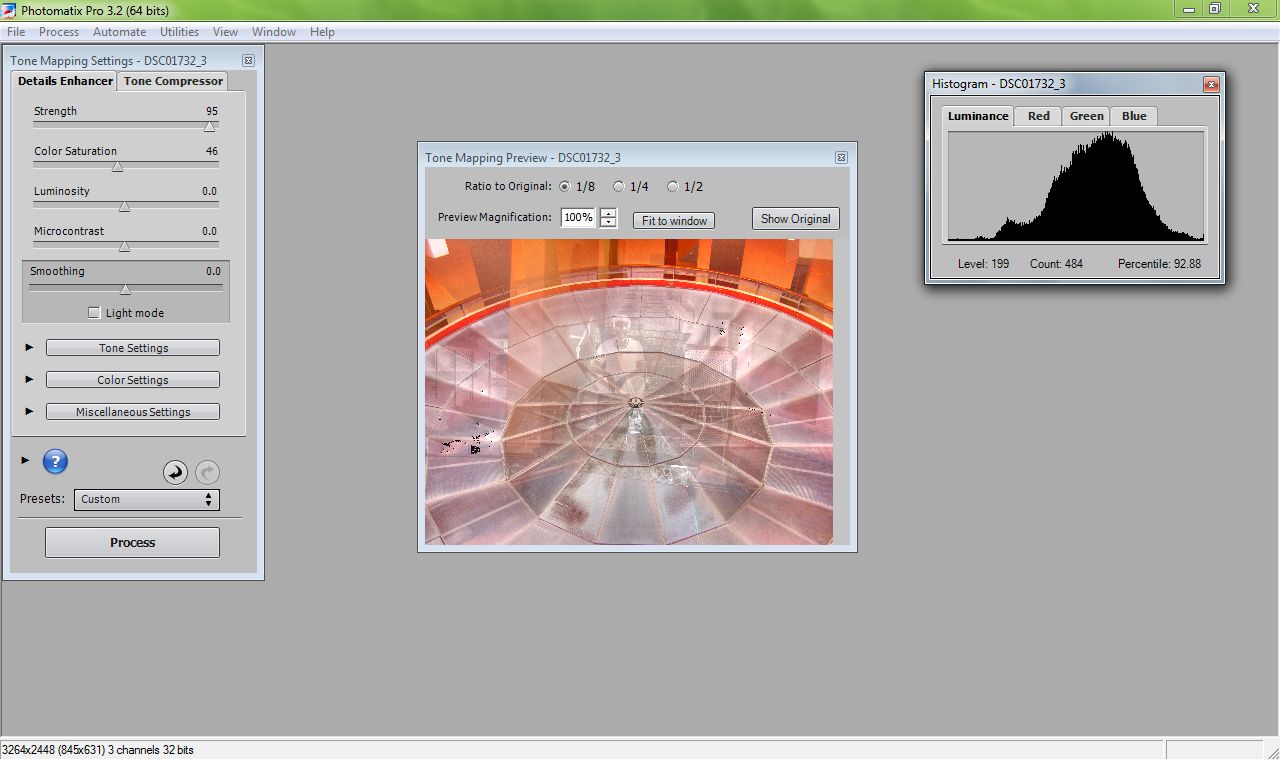Click the blue help question mark icon
The width and height of the screenshot is (1280, 760).
(55, 461)
